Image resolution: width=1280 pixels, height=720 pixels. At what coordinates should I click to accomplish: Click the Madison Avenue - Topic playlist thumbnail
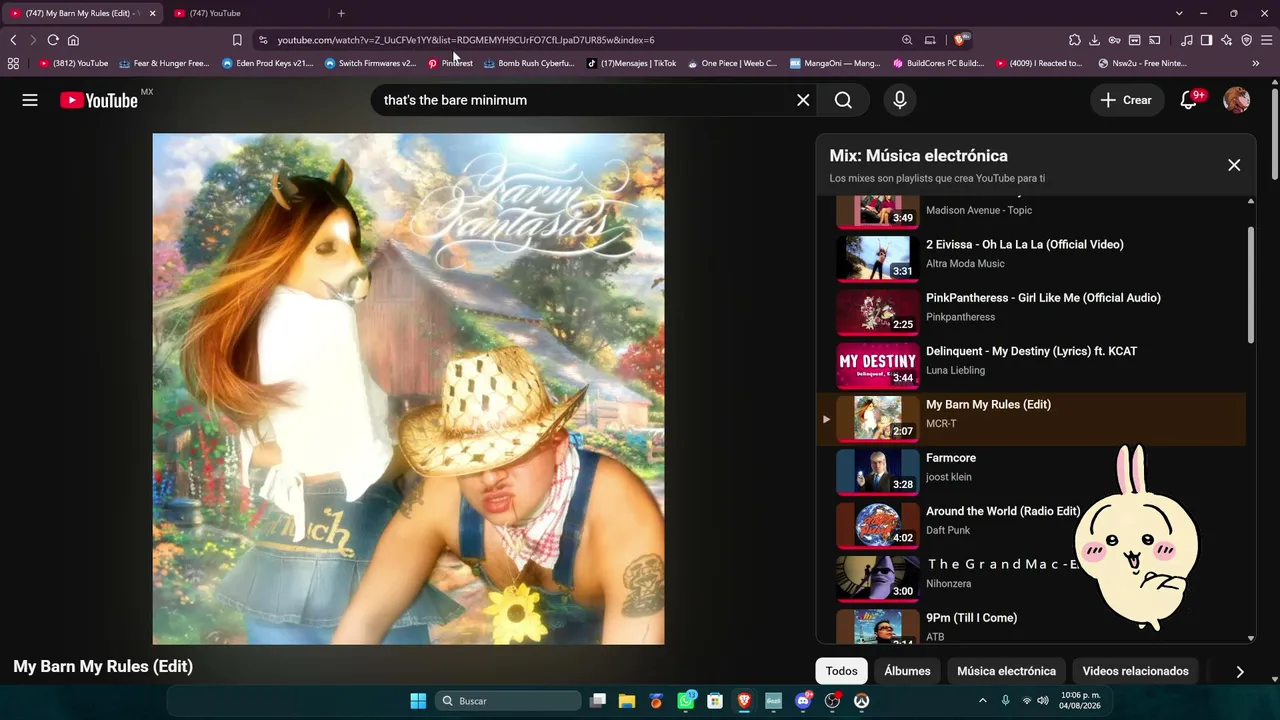[x=877, y=211]
